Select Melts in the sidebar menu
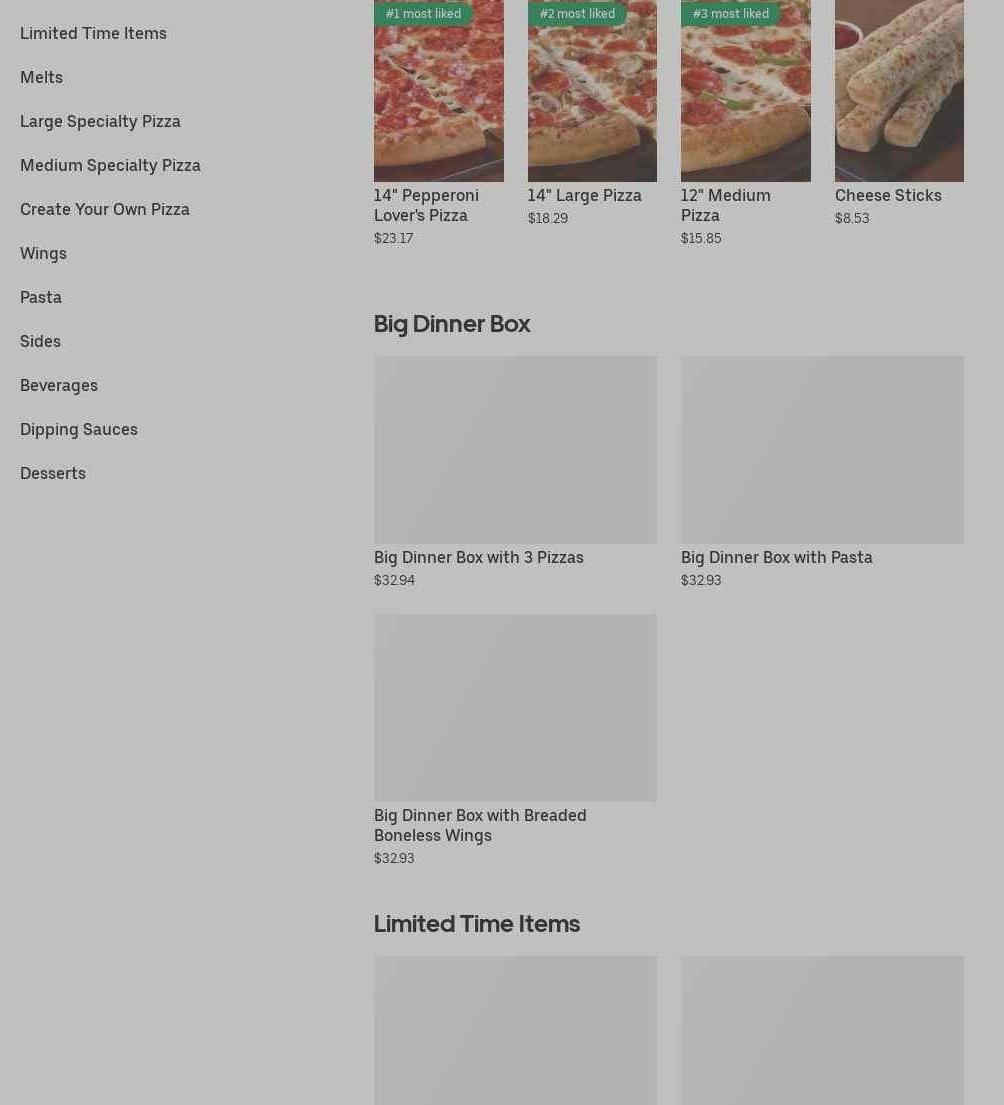Image resolution: width=1004 pixels, height=1105 pixels. 42,78
